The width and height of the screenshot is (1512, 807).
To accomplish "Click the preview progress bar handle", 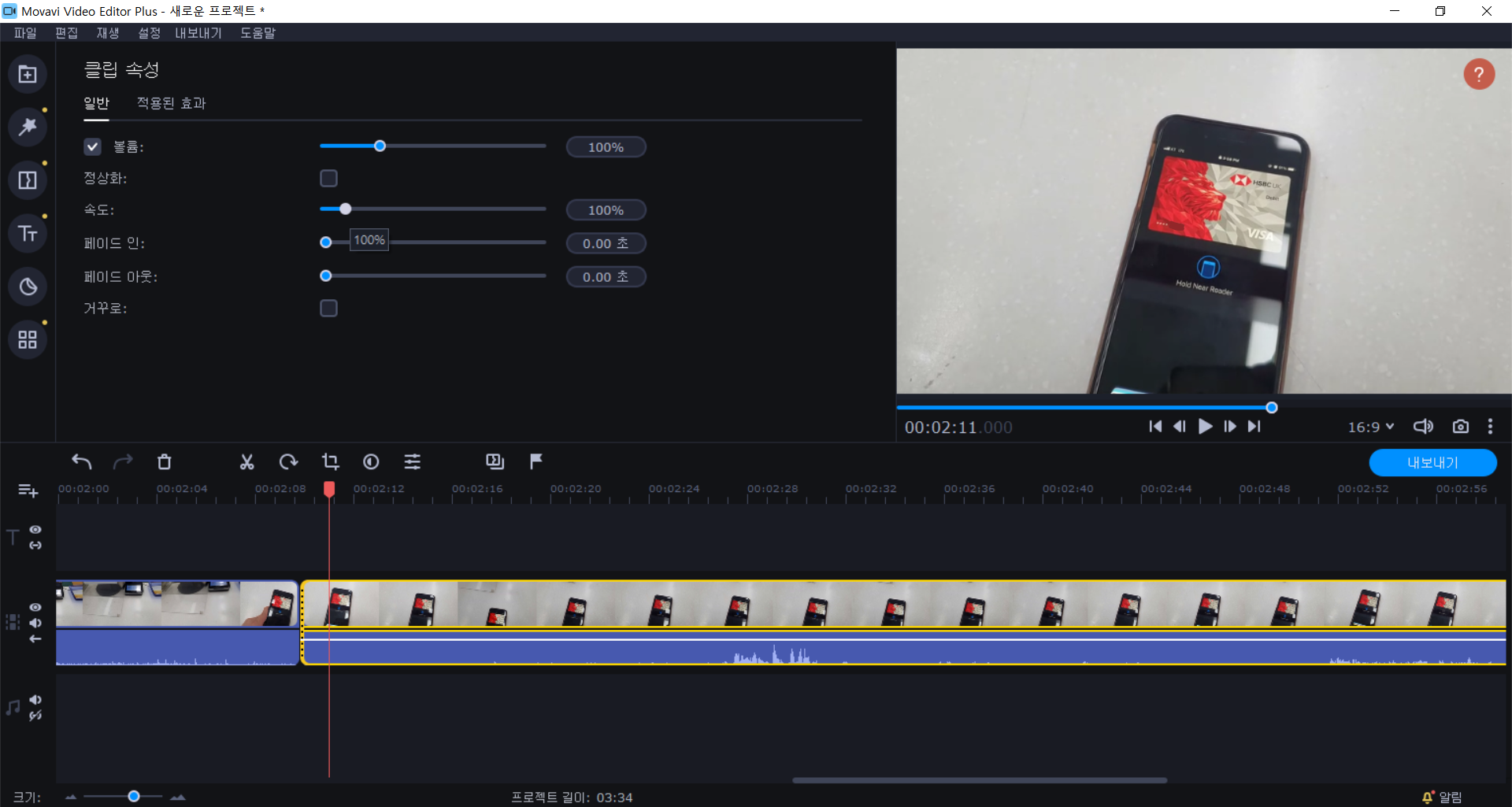I will pos(1271,407).
